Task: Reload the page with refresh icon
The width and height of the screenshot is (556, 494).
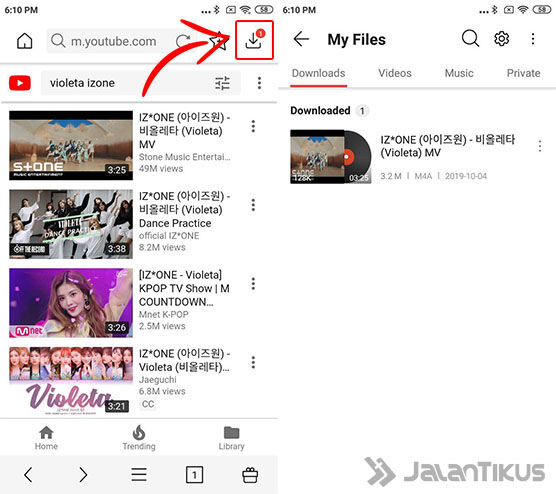Action: [183, 41]
